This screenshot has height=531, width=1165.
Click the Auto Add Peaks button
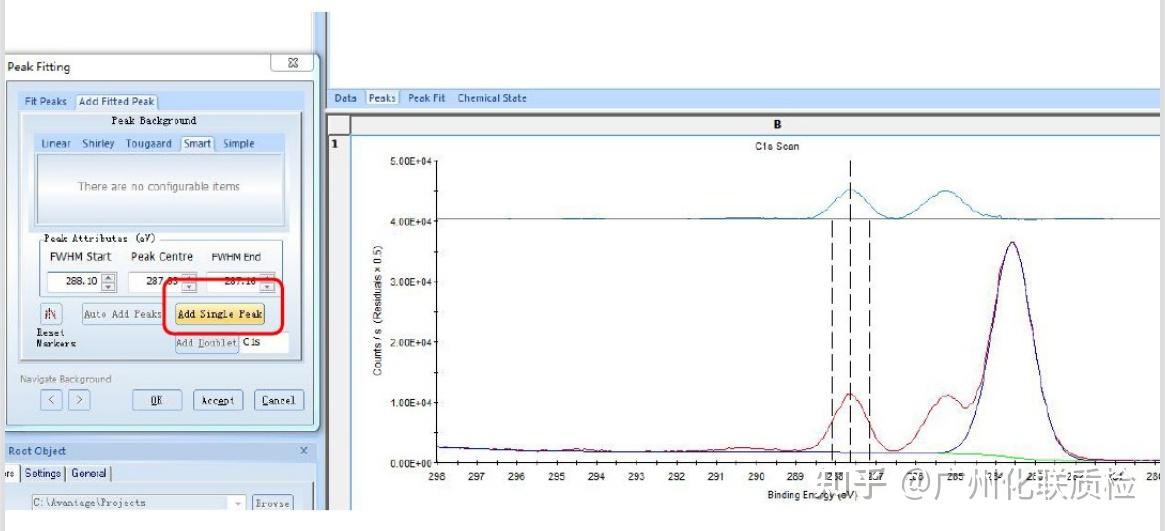click(123, 314)
